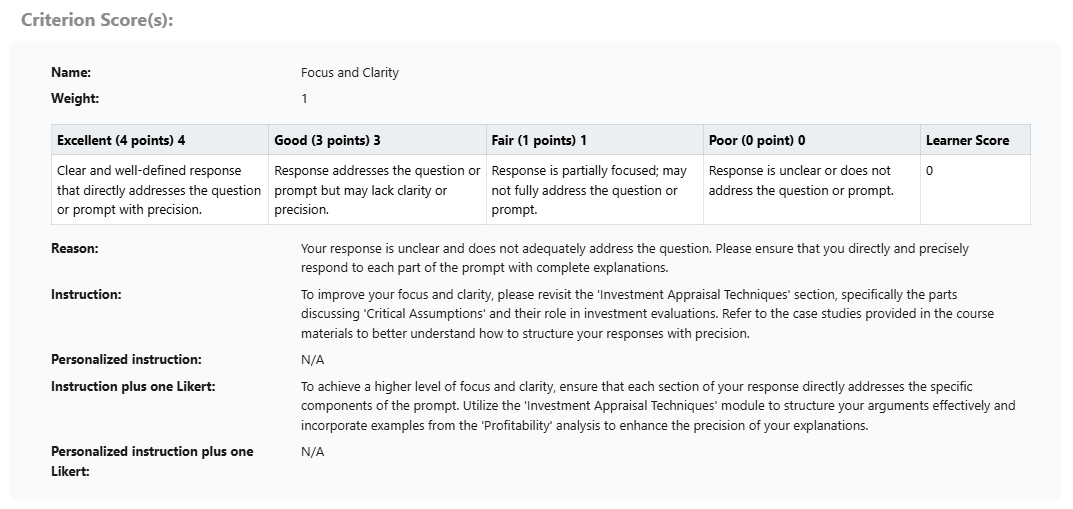Select the 'Excellent (4 points) 4' column header
Viewport: 1073px width, 509px height.
point(121,140)
